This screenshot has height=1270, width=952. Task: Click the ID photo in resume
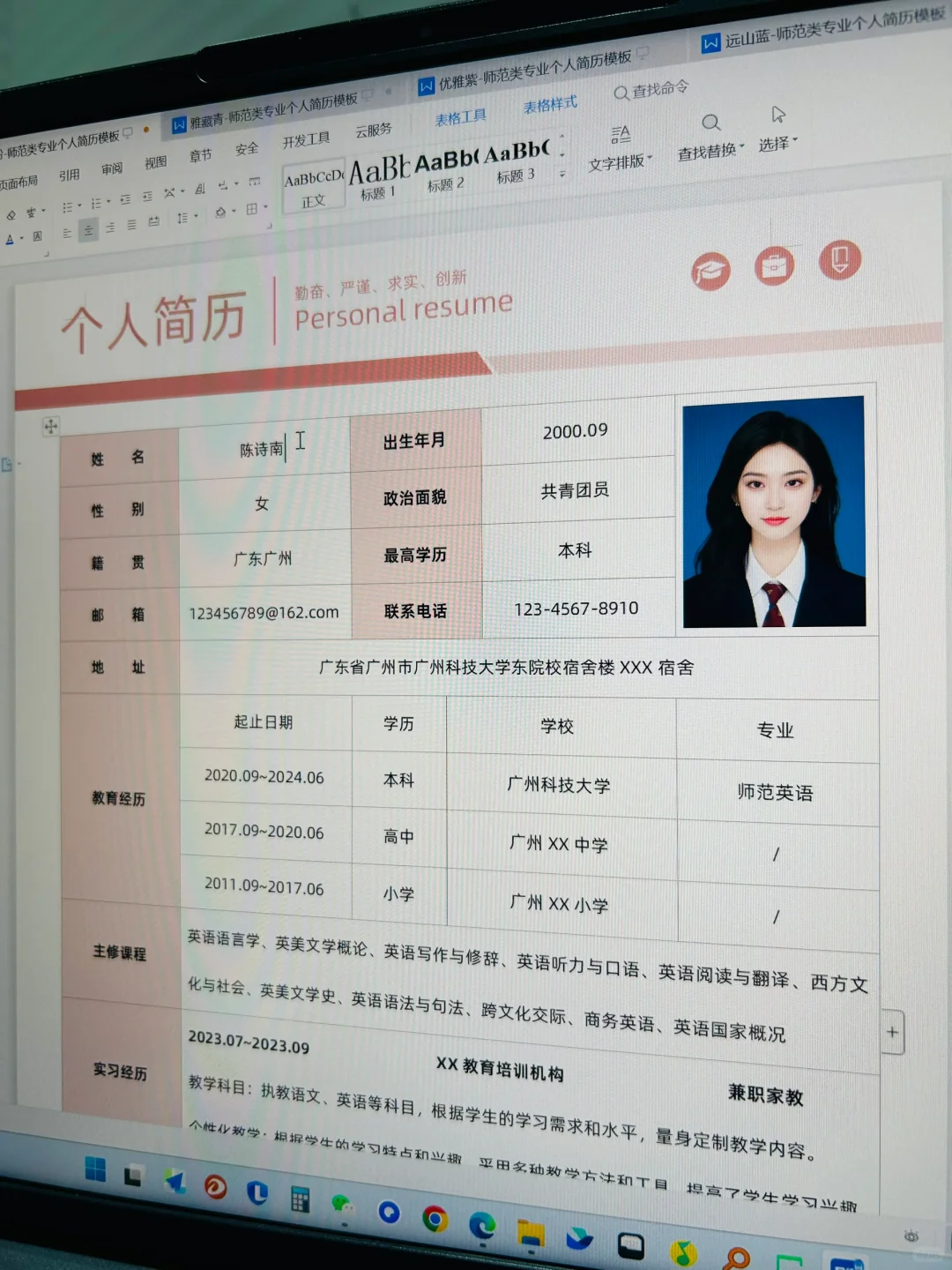774,512
